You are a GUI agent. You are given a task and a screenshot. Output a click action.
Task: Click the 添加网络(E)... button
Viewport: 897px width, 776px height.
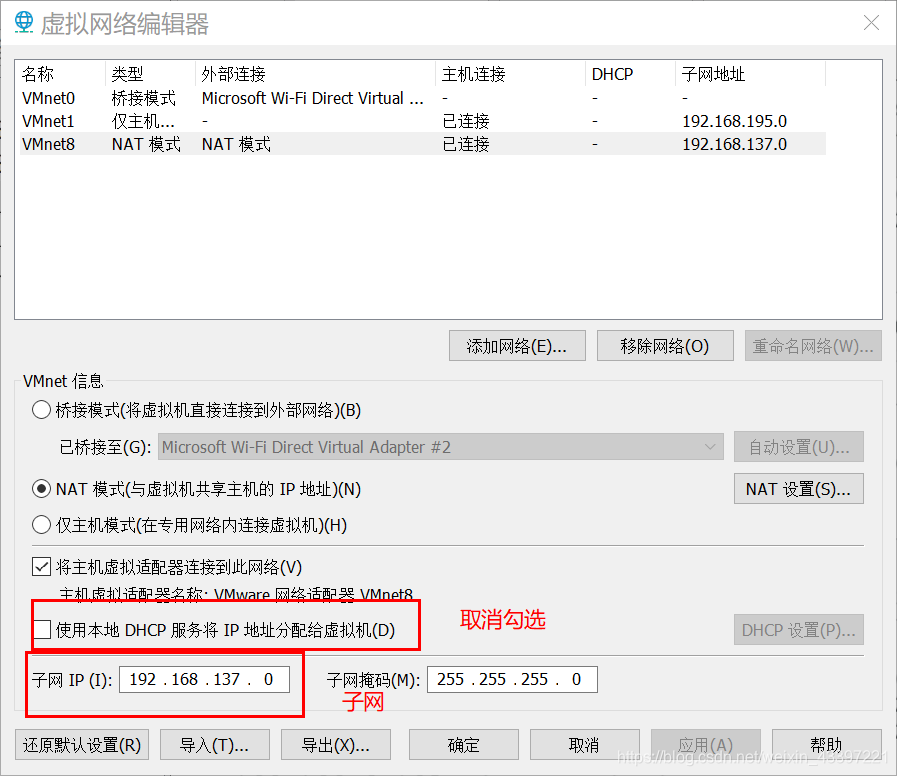[x=517, y=346]
